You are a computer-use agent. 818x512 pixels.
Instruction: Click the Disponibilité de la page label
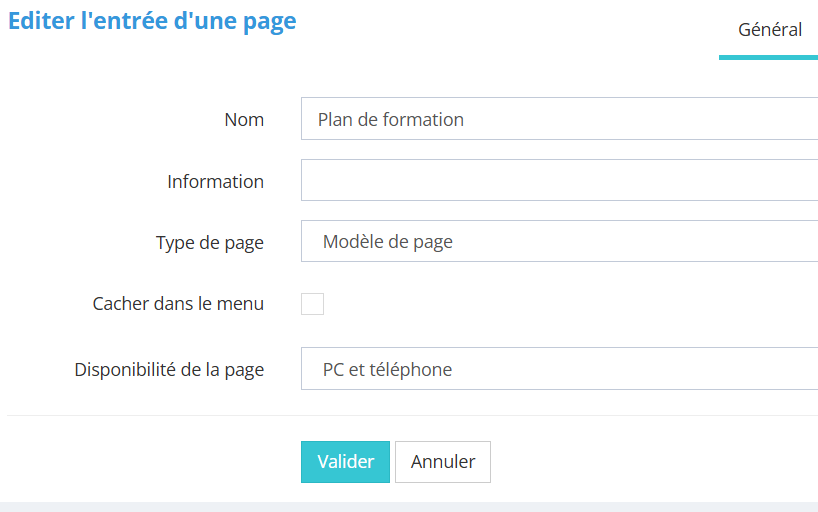coord(169,370)
